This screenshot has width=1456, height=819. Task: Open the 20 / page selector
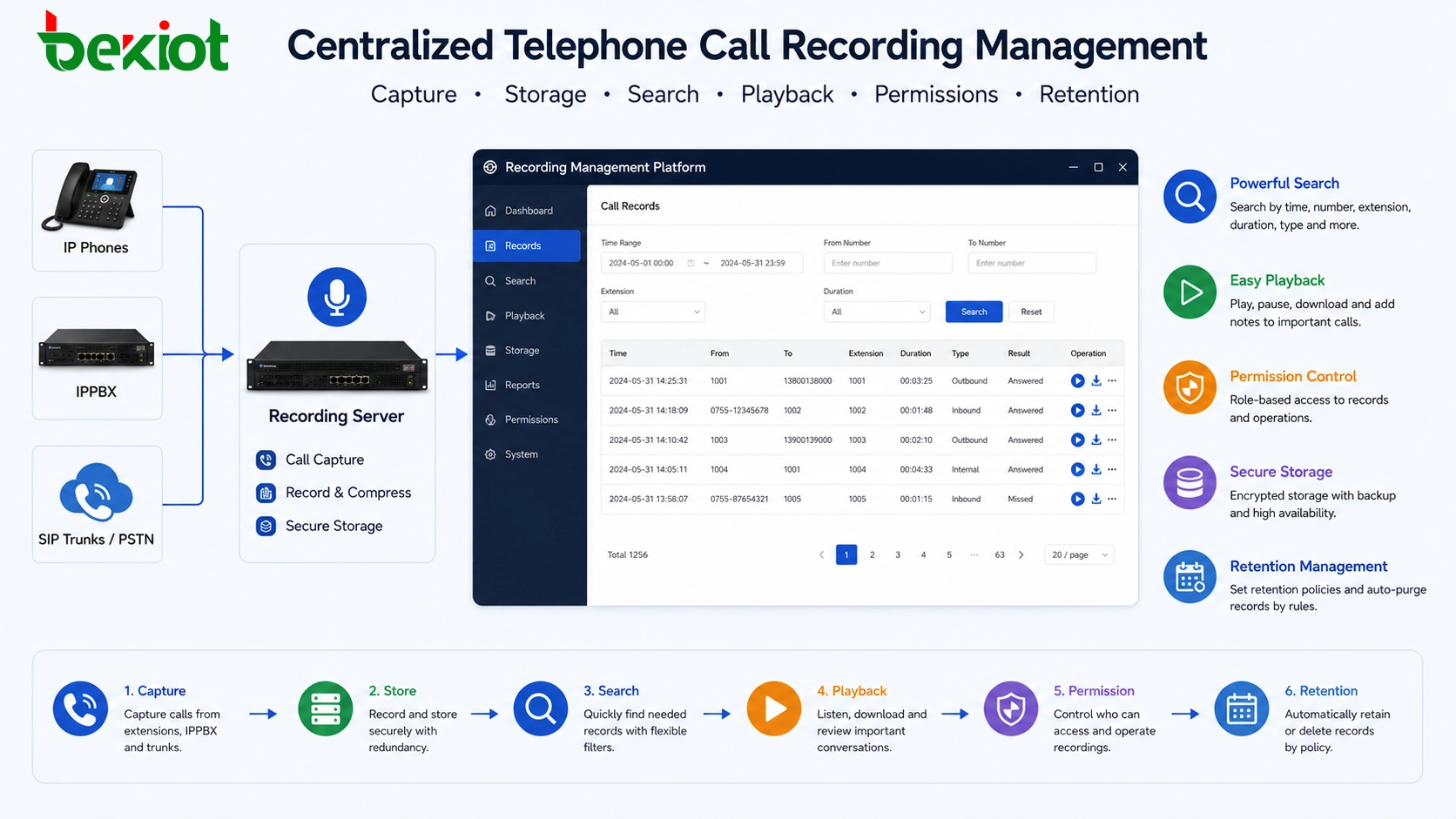pos(1079,554)
